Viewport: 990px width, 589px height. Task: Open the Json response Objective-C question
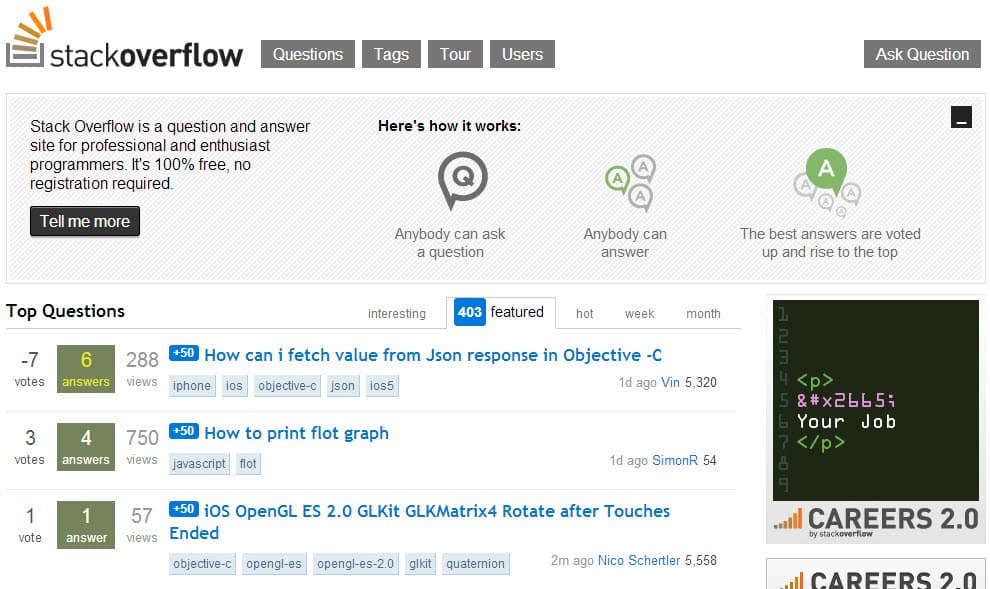click(x=435, y=355)
